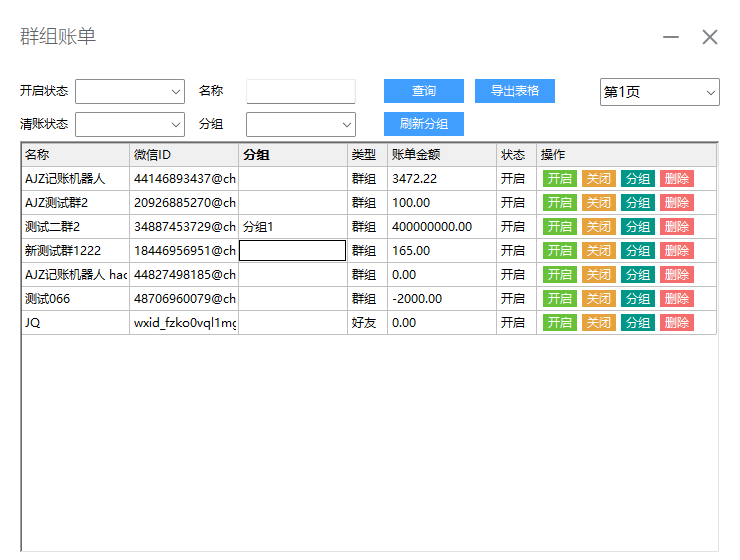Click 刷新分组 refresh button
The width and height of the screenshot is (740, 560).
click(424, 124)
